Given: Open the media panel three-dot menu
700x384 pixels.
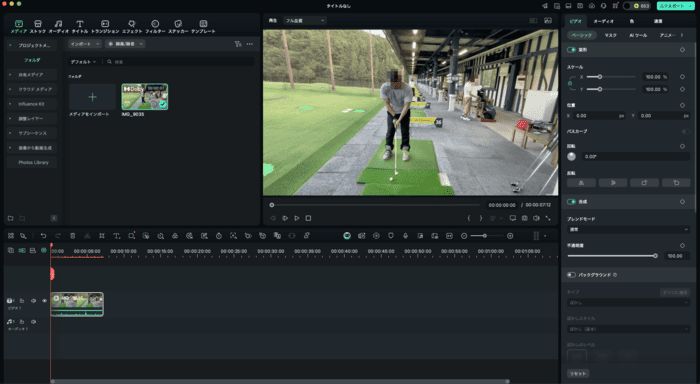Looking at the screenshot, I should coord(250,44).
